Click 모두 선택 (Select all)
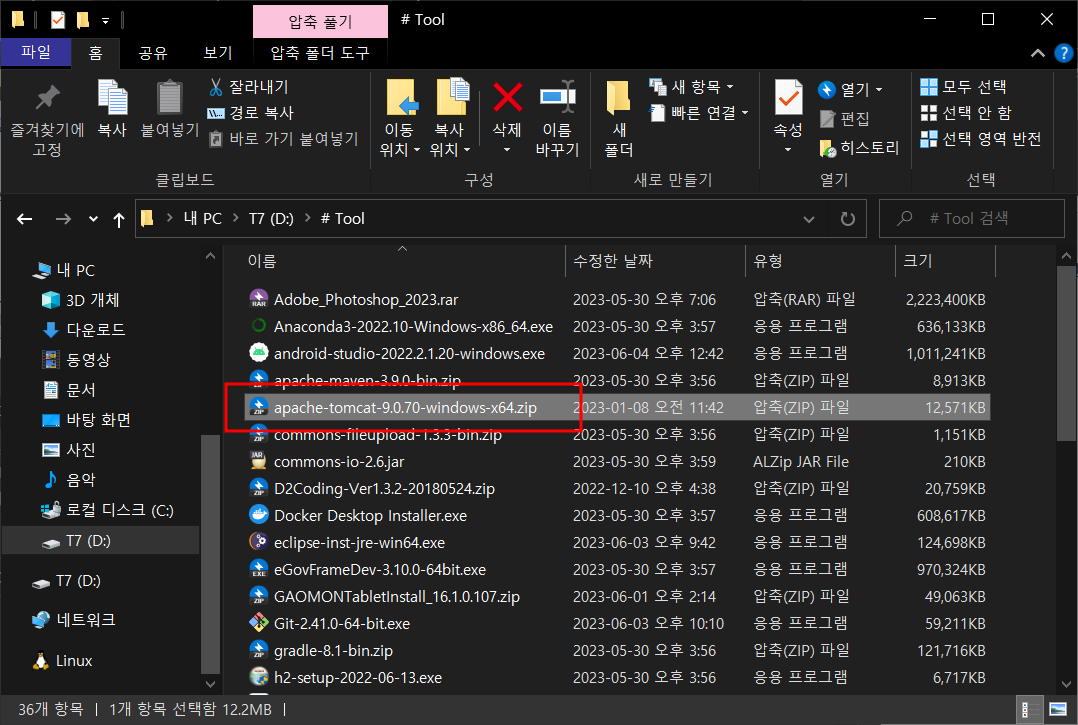Image resolution: width=1078 pixels, height=725 pixels. [x=963, y=87]
